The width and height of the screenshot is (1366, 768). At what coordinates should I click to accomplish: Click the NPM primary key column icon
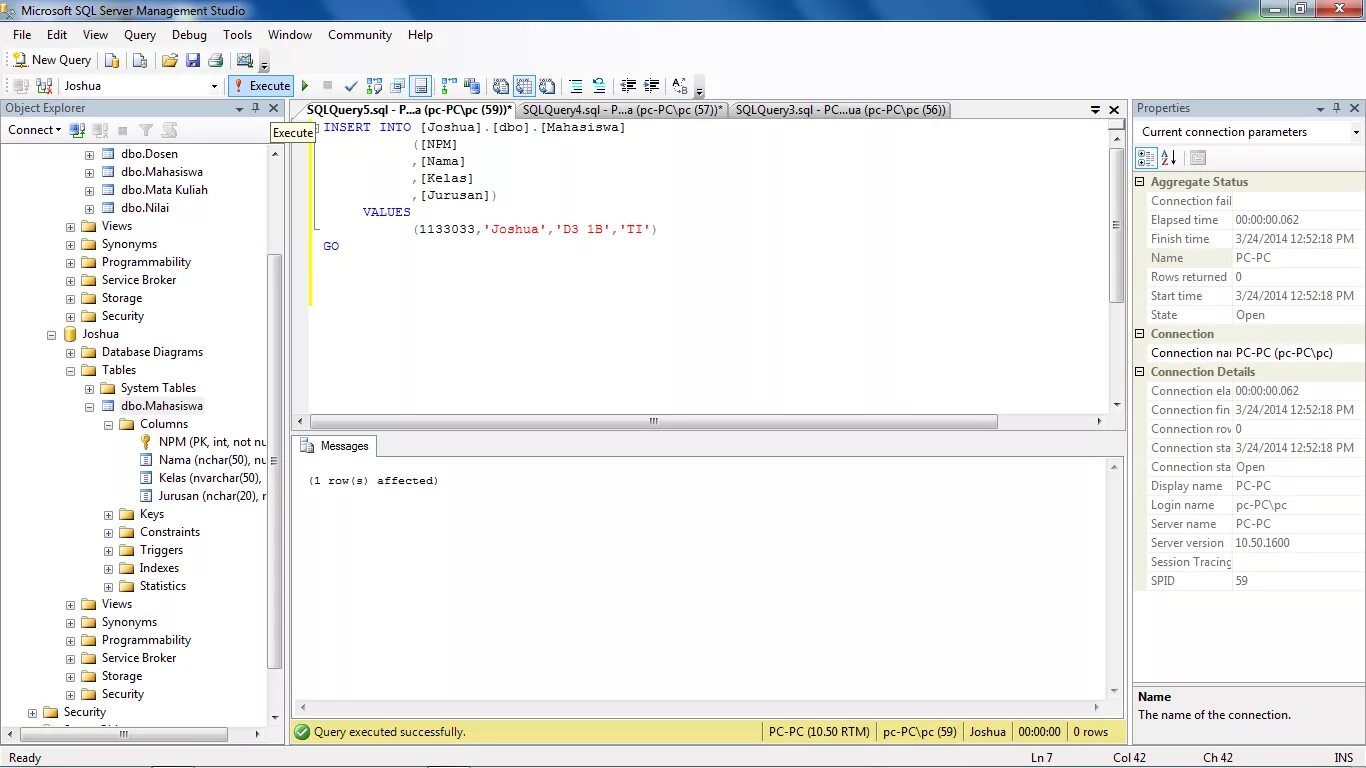tap(146, 442)
